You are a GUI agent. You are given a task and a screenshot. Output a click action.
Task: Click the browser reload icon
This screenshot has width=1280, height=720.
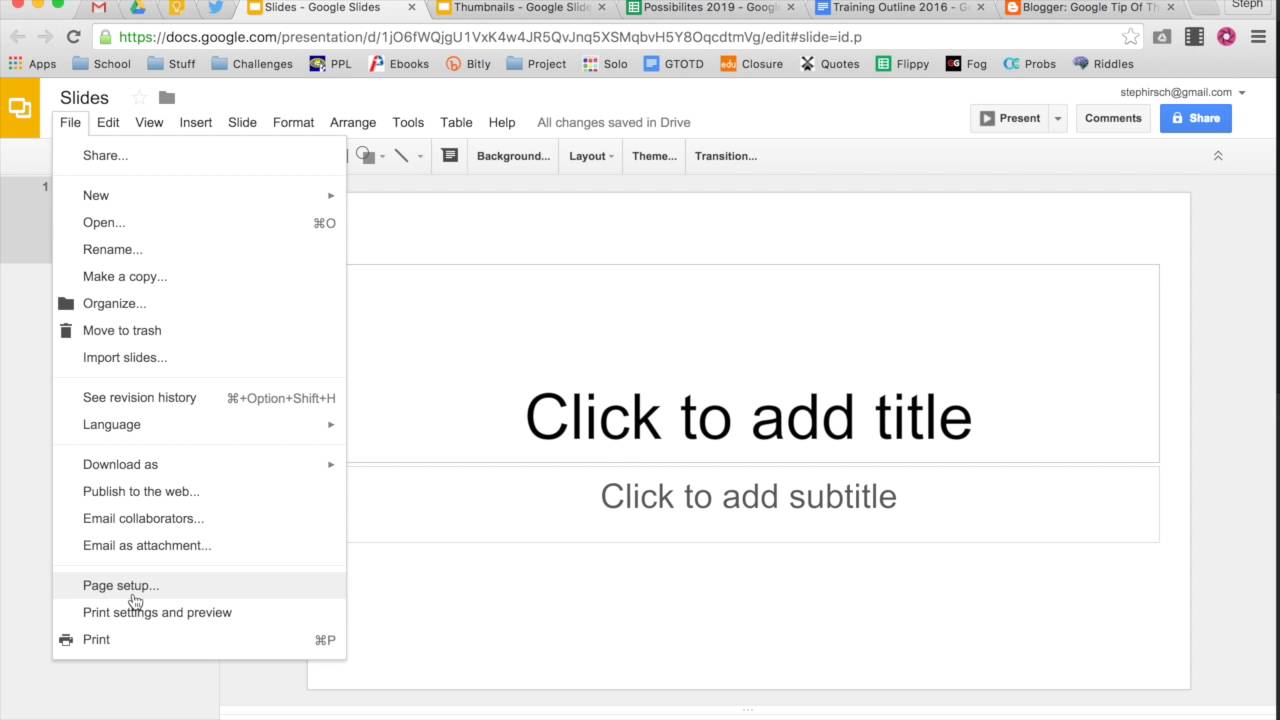click(73, 37)
